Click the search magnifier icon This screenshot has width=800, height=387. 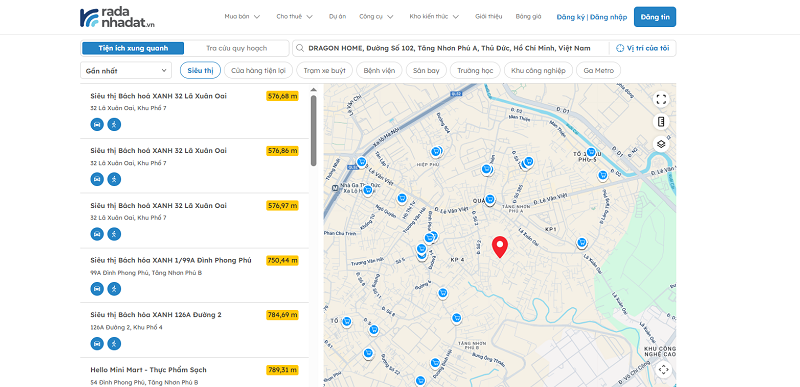click(x=300, y=48)
